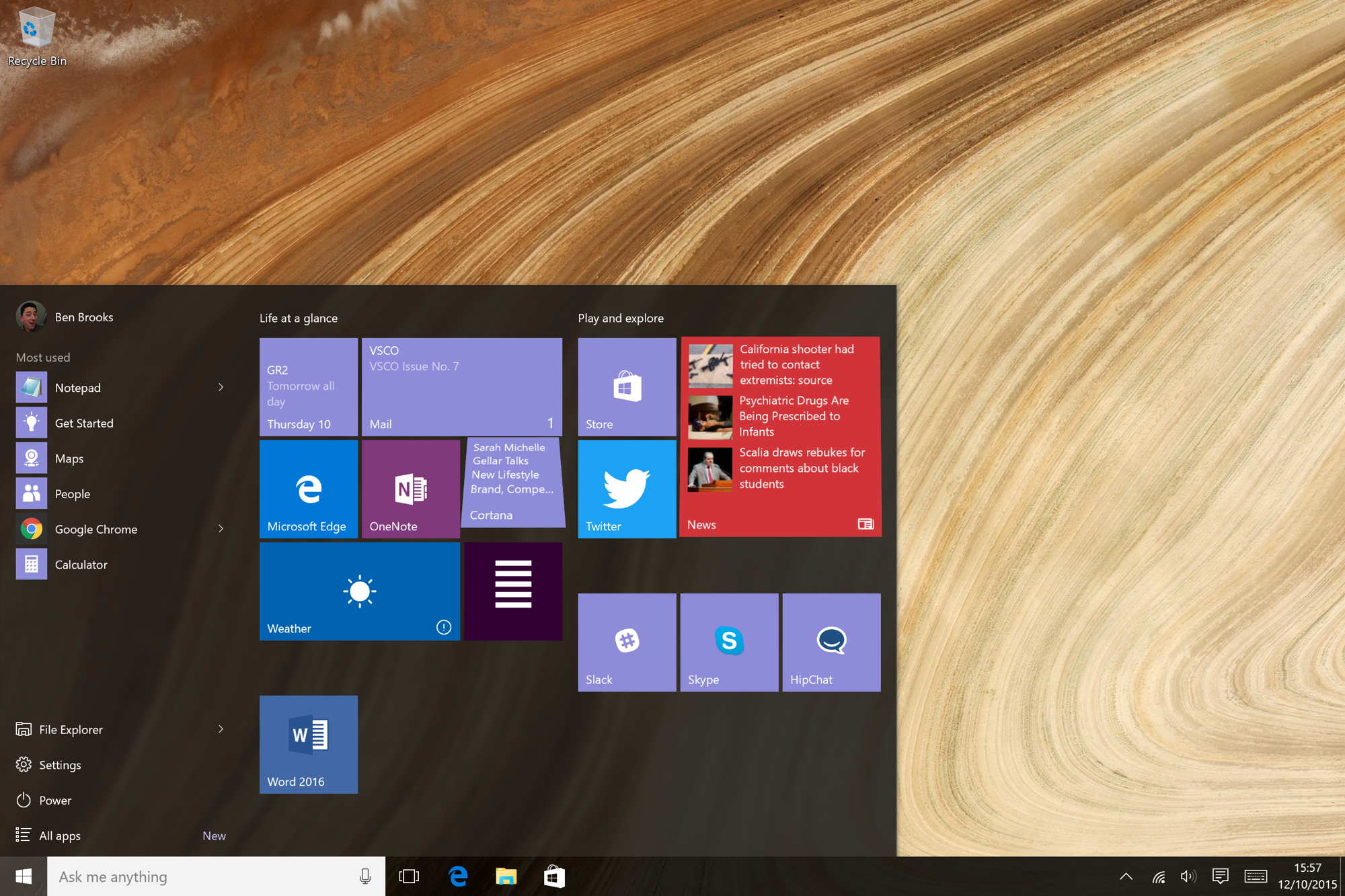Click the "Scalia draws rebukes" headline
Image resolution: width=1345 pixels, height=896 pixels.
pyautogui.click(x=802, y=468)
